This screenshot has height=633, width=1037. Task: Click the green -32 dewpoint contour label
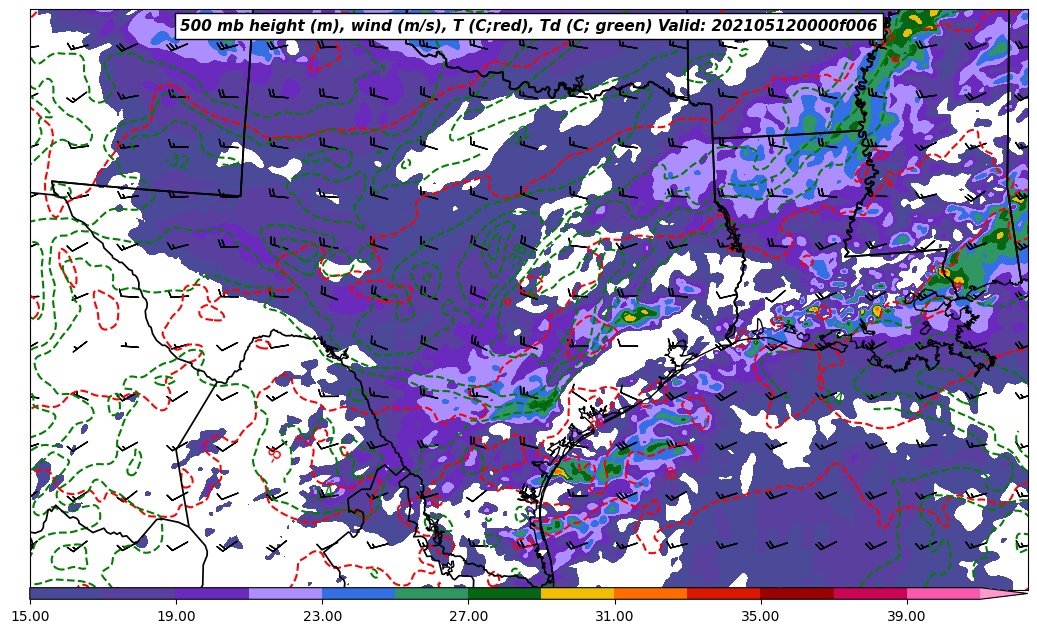(x=177, y=161)
